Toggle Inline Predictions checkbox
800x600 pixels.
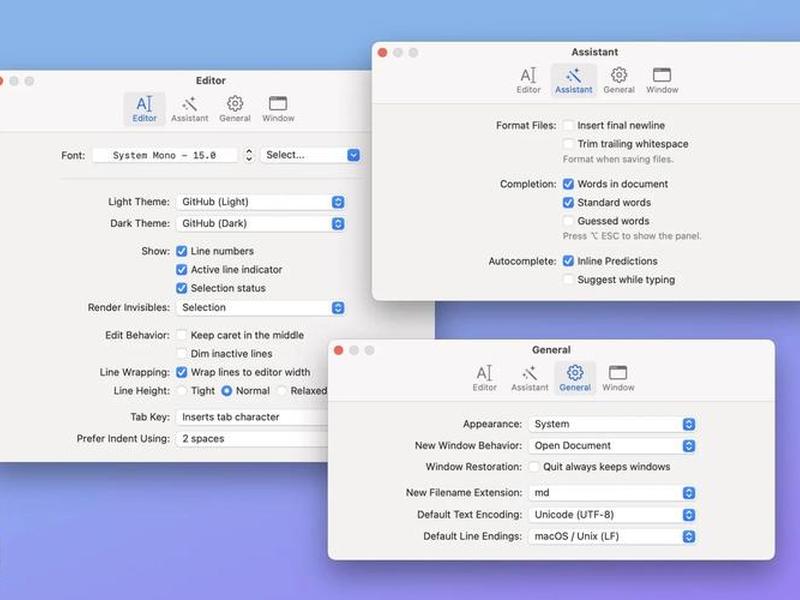tap(568, 261)
